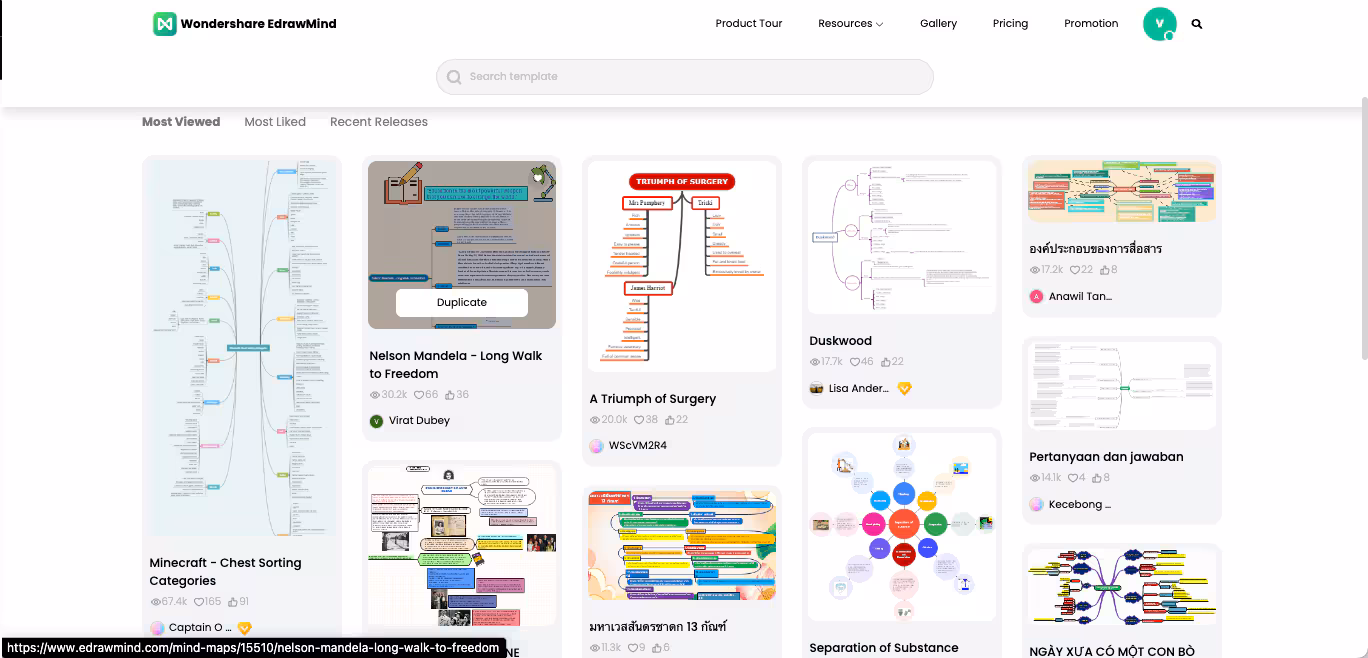Open the Separation of Substance title
This screenshot has width=1368, height=658.
point(884,648)
